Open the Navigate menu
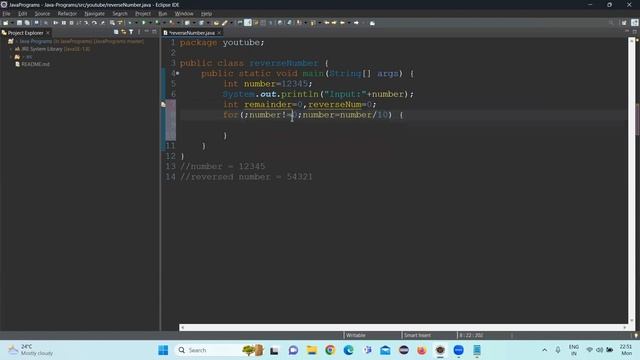 click(94, 13)
